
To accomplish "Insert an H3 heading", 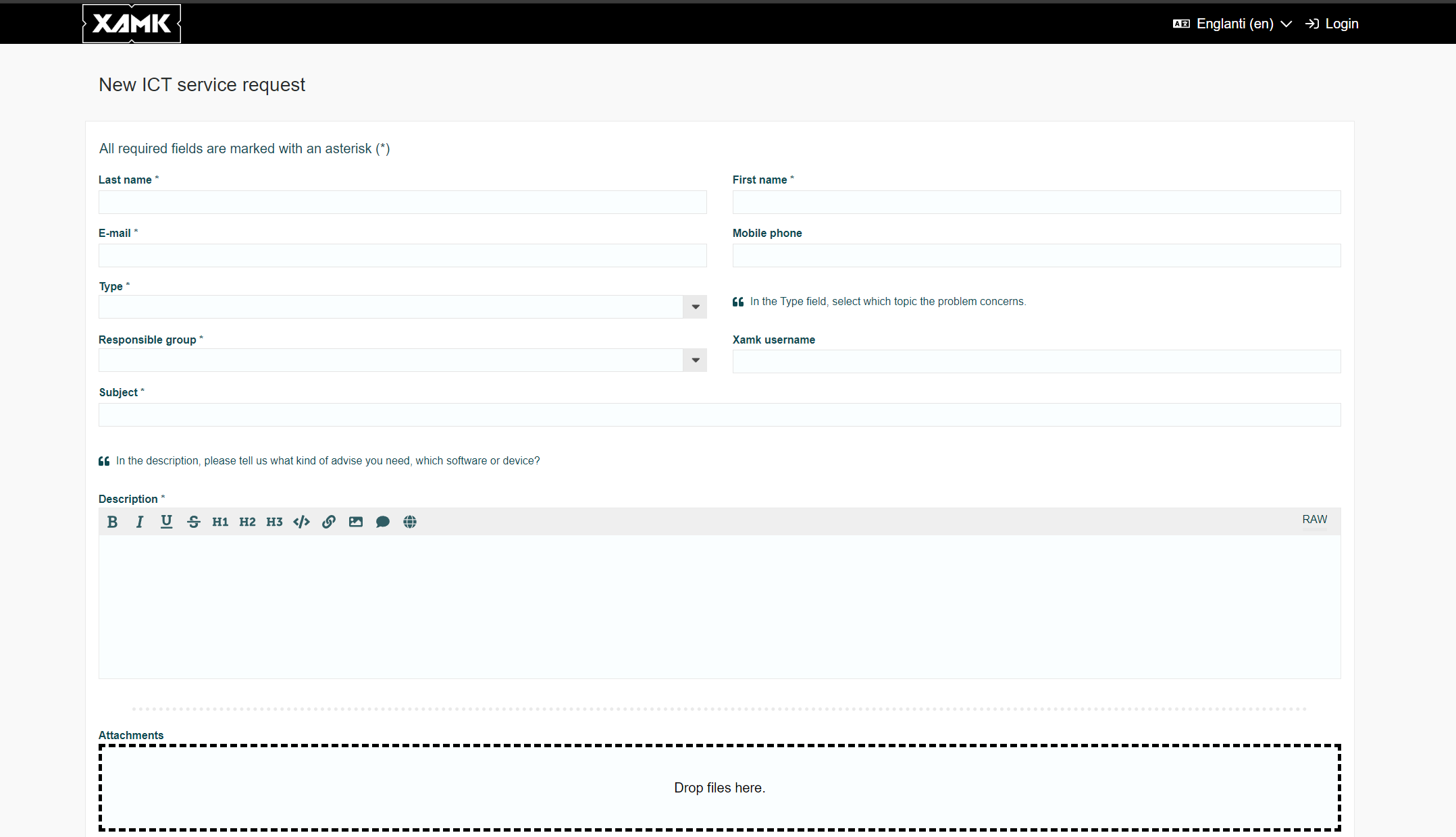I will click(x=274, y=522).
